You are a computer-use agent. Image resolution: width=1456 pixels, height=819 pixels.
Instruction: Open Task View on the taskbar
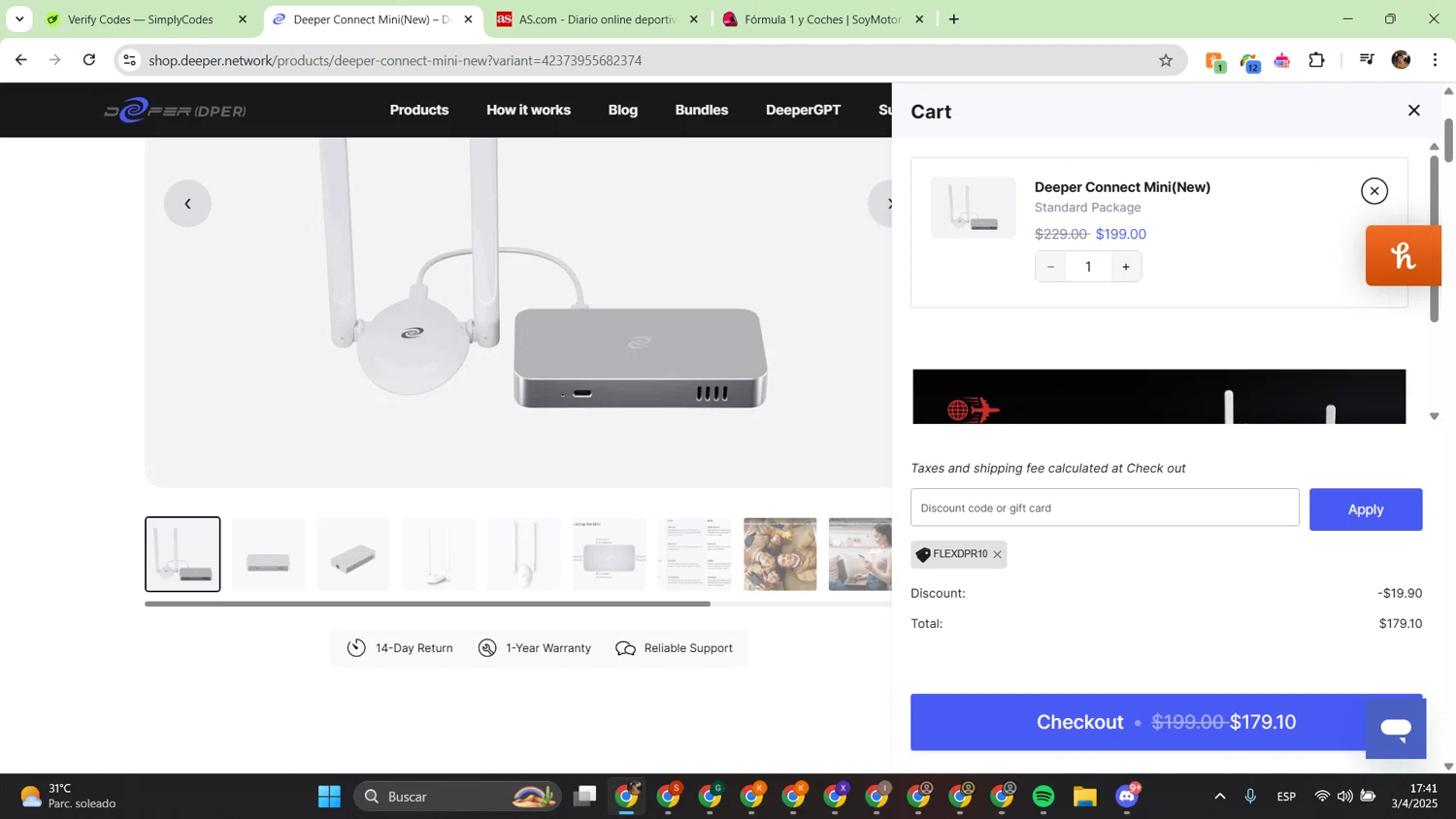(x=584, y=797)
